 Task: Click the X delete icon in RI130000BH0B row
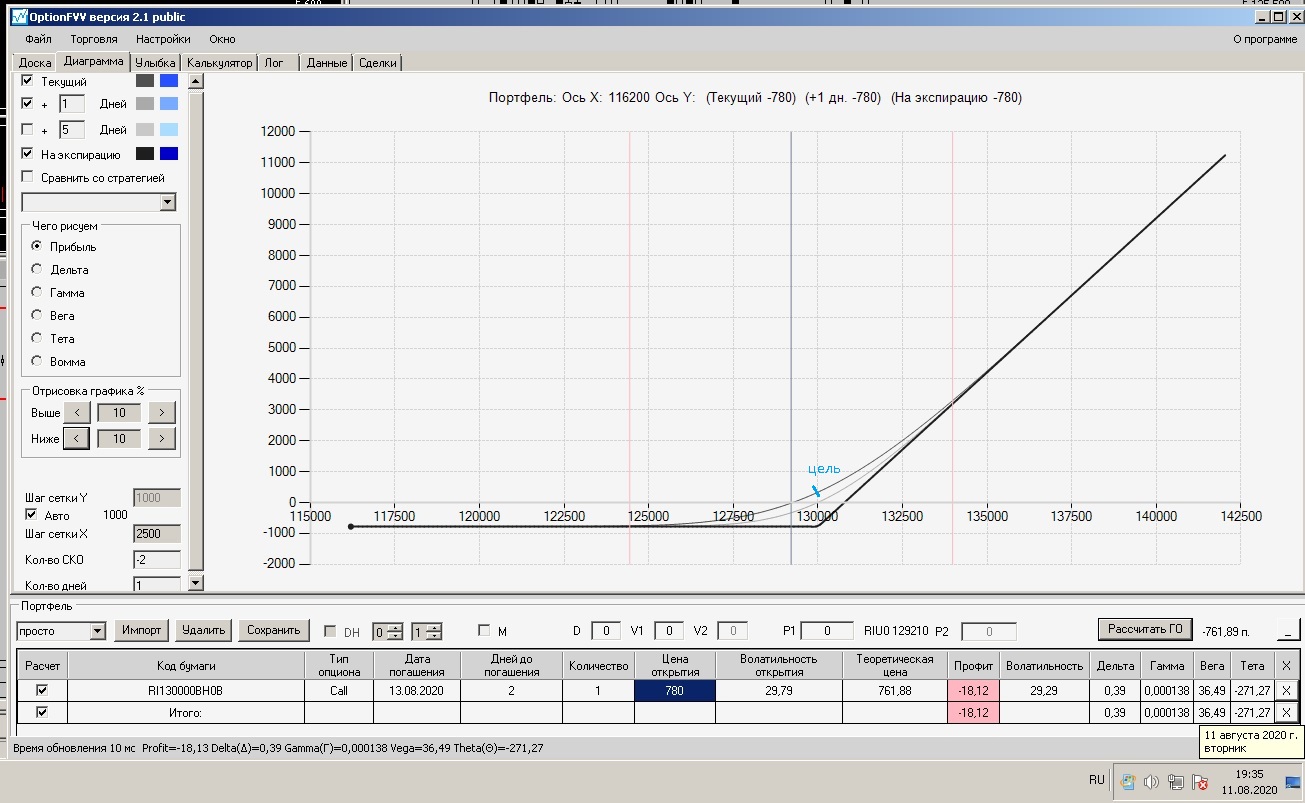(1286, 690)
